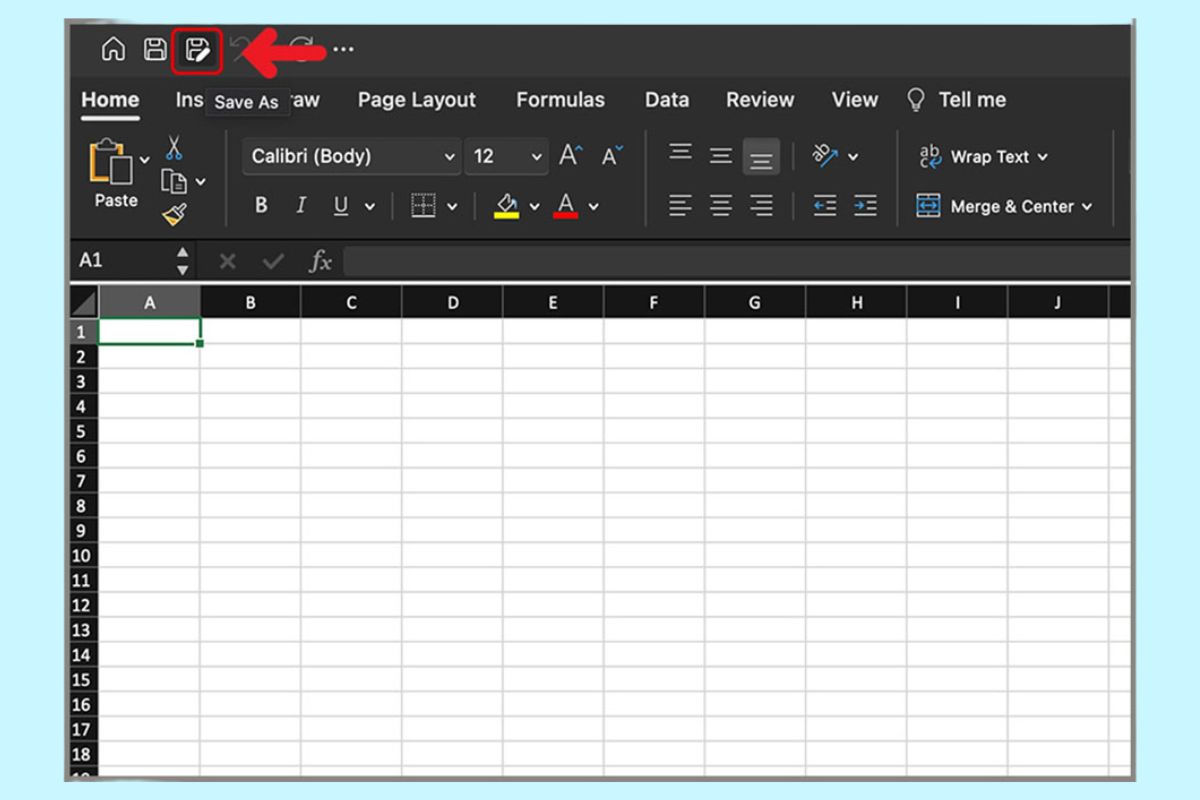Click the Tell me lightbulb icon
The image size is (1200, 800).
[916, 99]
